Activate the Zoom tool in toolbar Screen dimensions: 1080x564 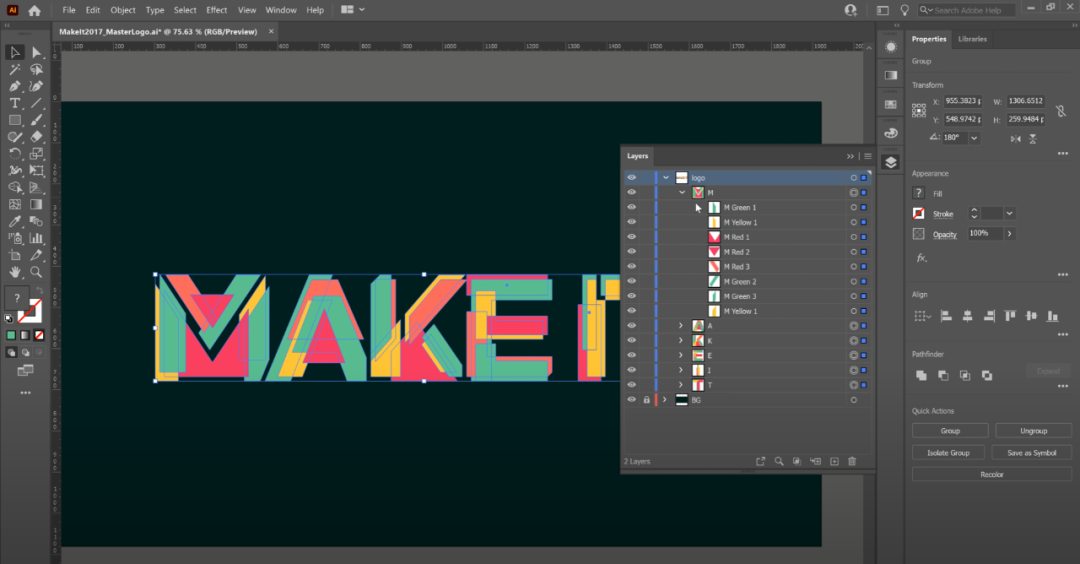pos(36,272)
